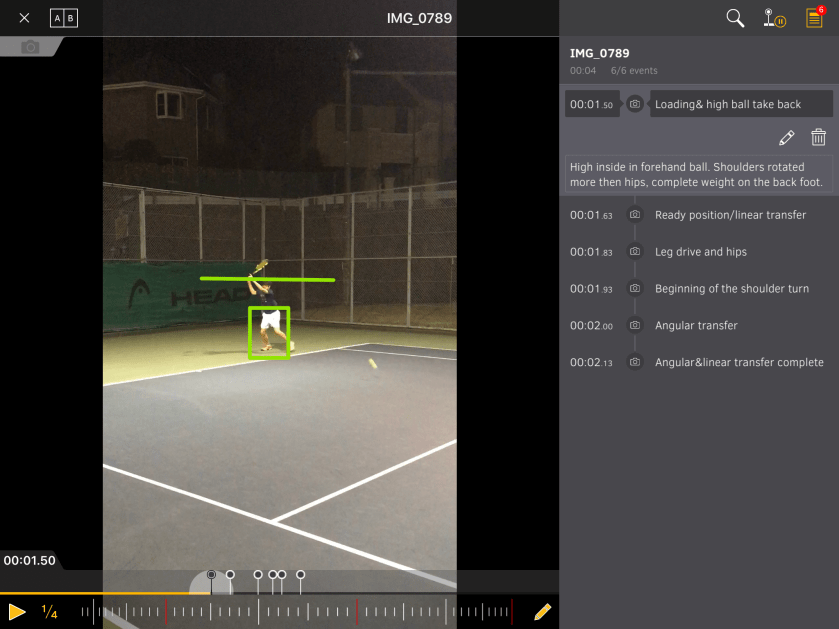839x629 pixels.
Task: Open Angular&linear transfer complete event
Action: point(739,363)
